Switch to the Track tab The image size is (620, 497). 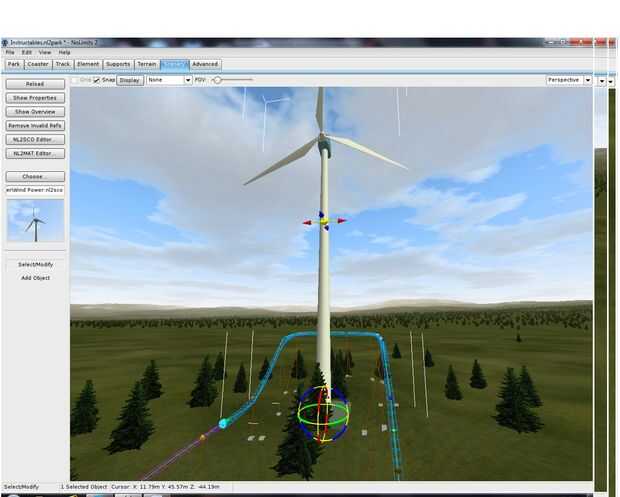click(x=63, y=64)
